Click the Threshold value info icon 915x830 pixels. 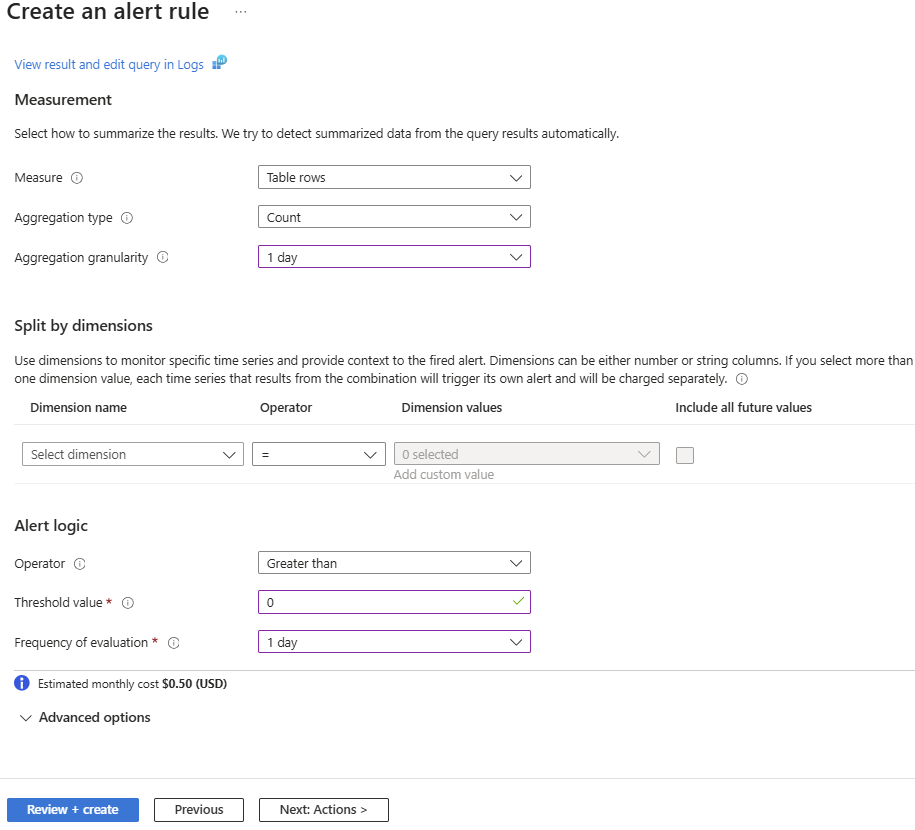pyautogui.click(x=128, y=603)
